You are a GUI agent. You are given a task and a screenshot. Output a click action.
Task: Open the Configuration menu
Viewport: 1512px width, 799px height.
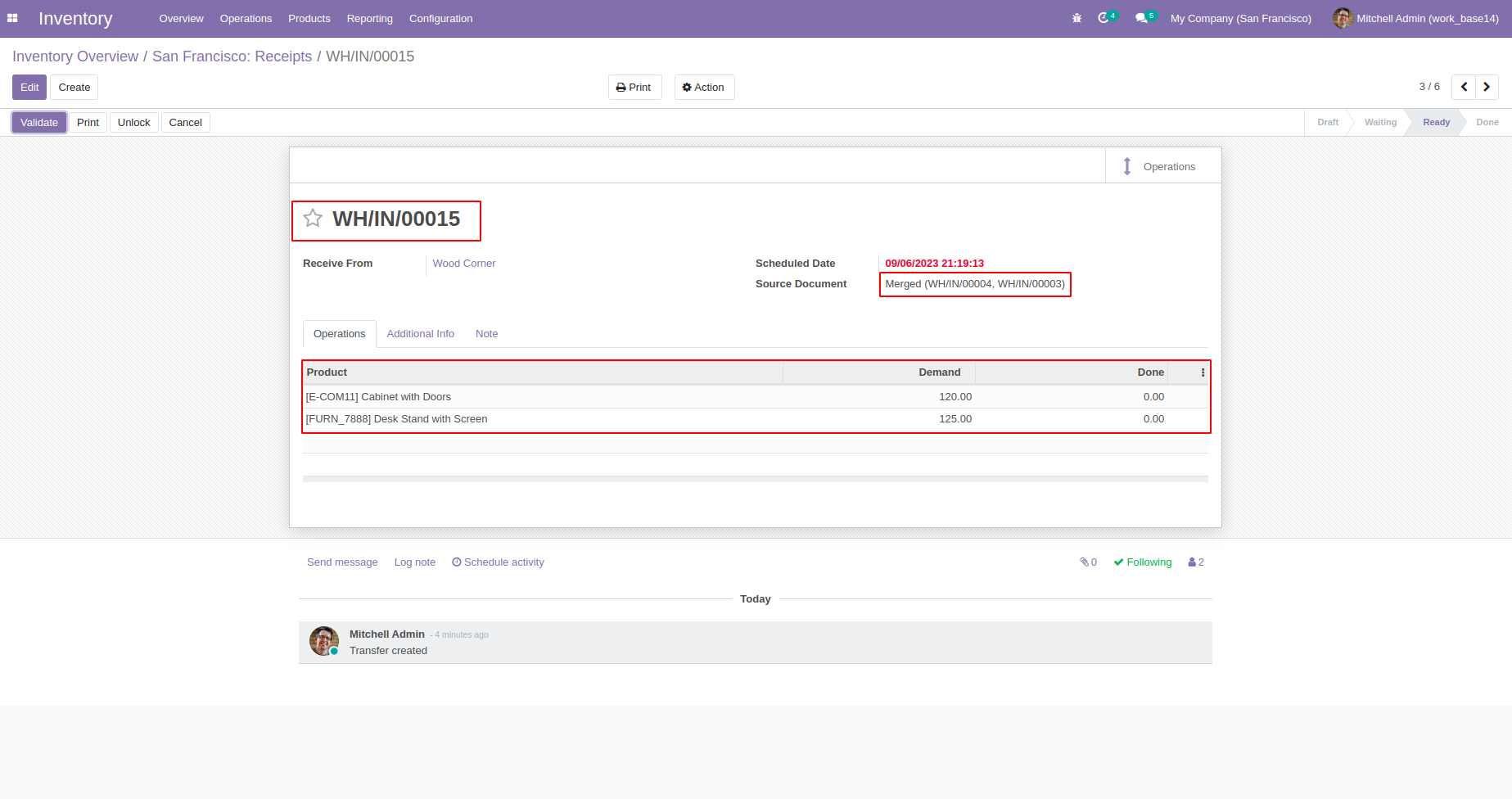coord(440,18)
